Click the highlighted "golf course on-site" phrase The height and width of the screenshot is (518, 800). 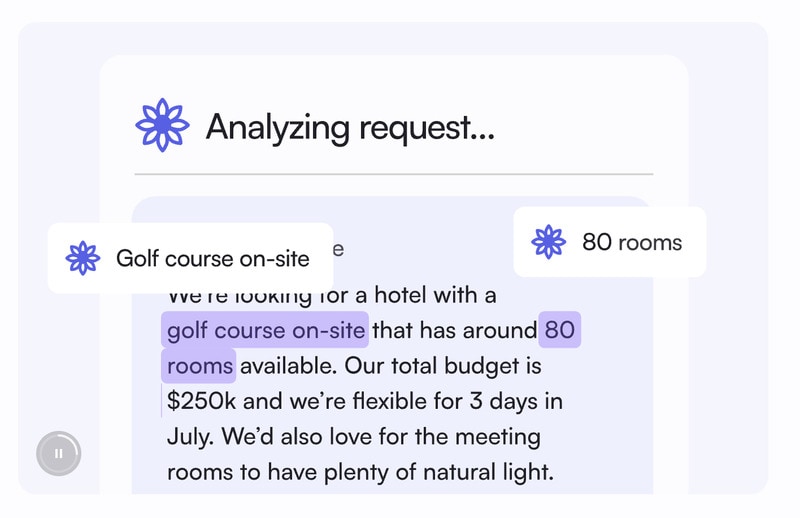point(265,330)
